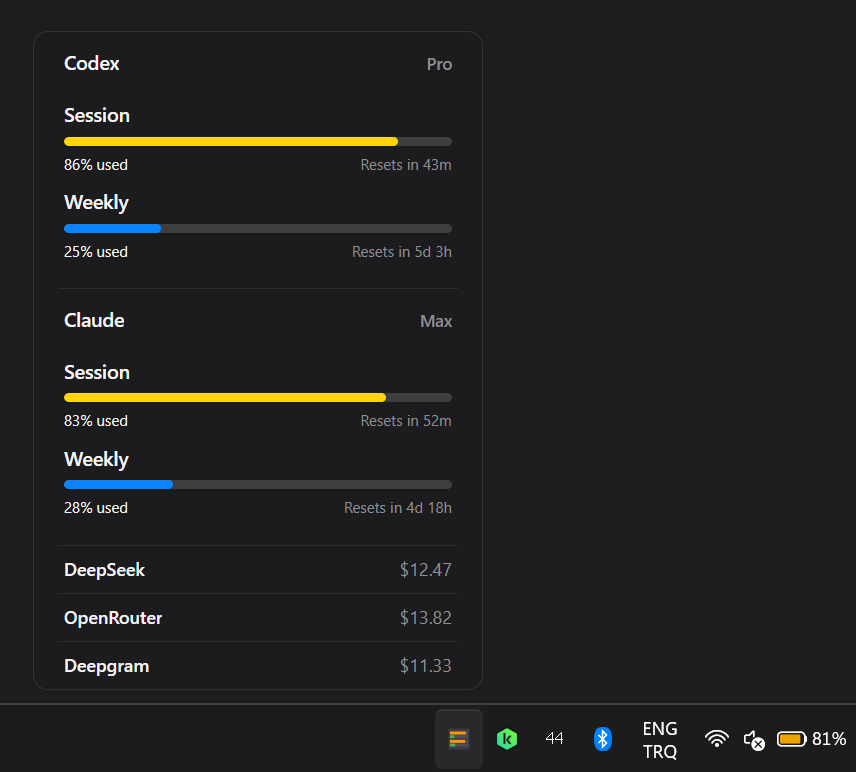Click the Deepgram $11.33 balance
The image size is (856, 772).
click(x=425, y=666)
